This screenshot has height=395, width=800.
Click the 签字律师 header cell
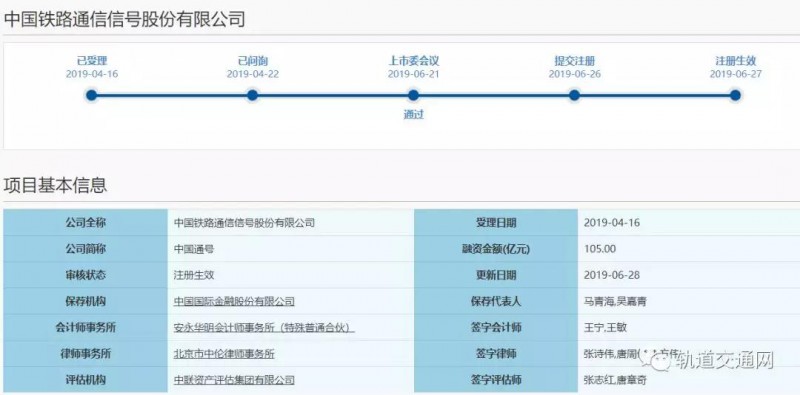tap(496, 354)
